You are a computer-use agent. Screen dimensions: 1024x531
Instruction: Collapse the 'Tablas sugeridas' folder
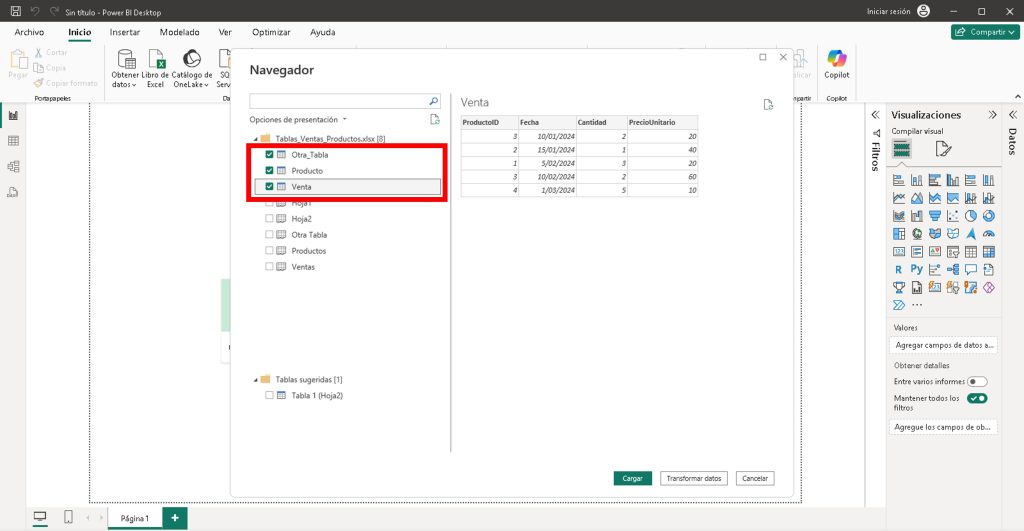click(x=255, y=380)
